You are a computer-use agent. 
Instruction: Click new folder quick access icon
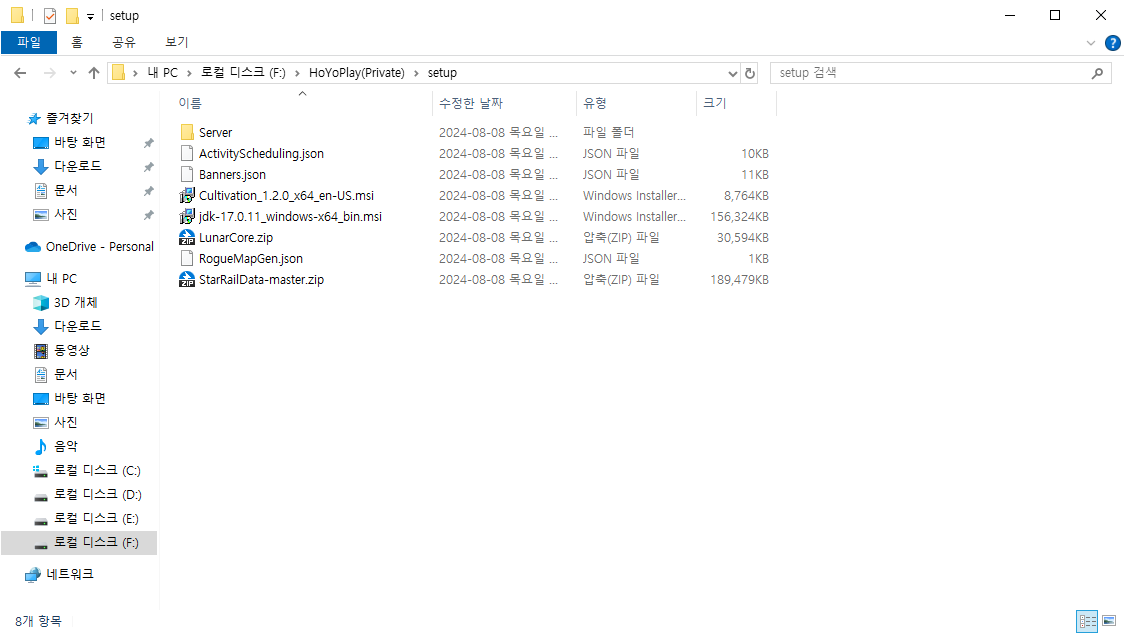click(72, 15)
